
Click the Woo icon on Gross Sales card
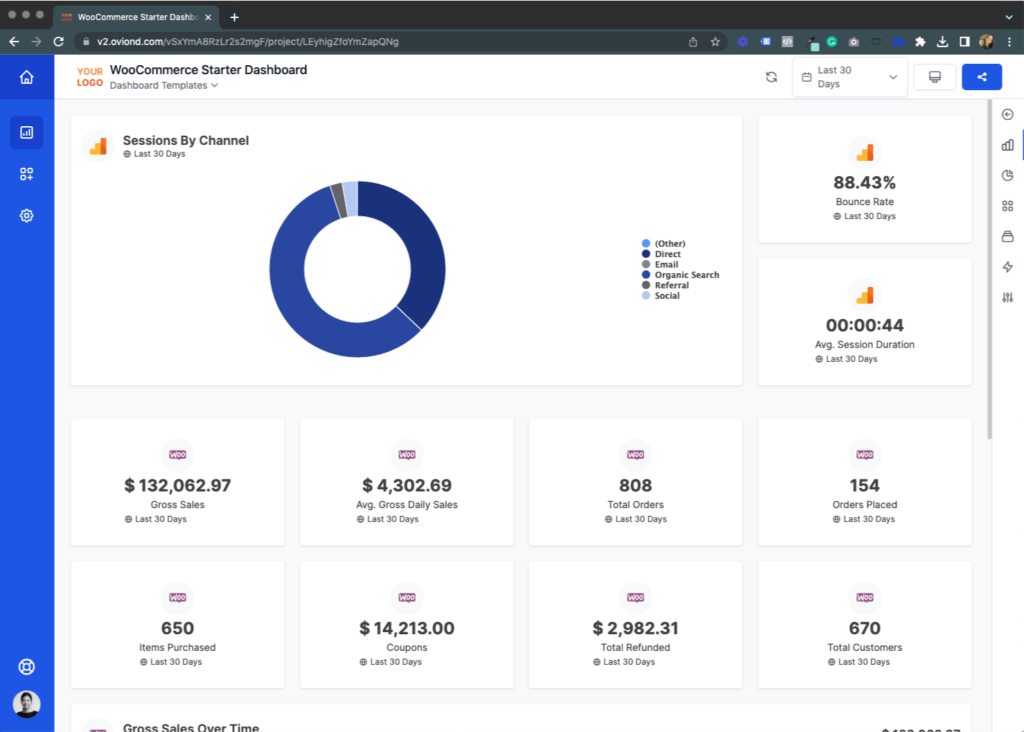click(178, 454)
